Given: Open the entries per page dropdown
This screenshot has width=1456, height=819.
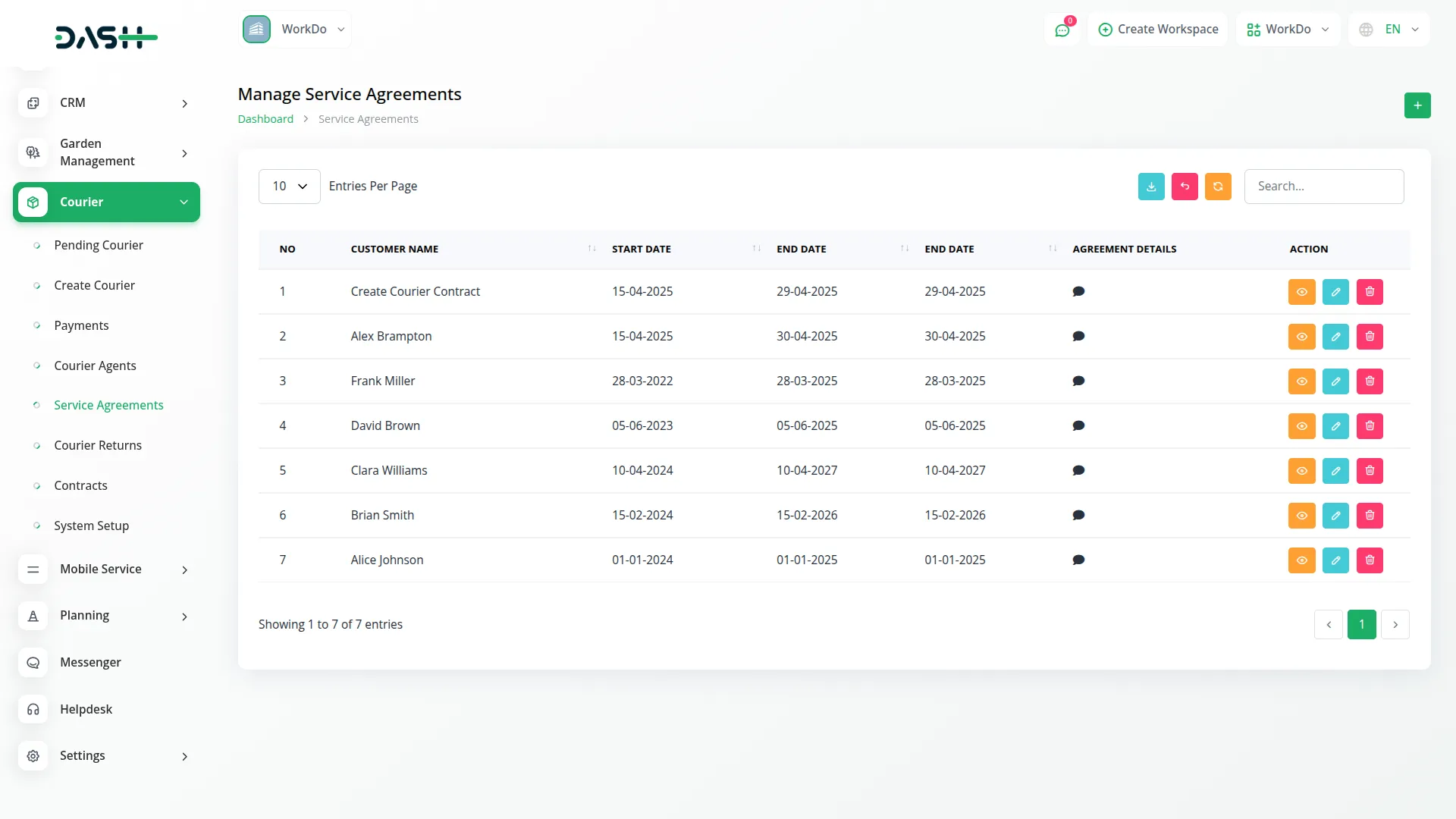Looking at the screenshot, I should pyautogui.click(x=289, y=187).
